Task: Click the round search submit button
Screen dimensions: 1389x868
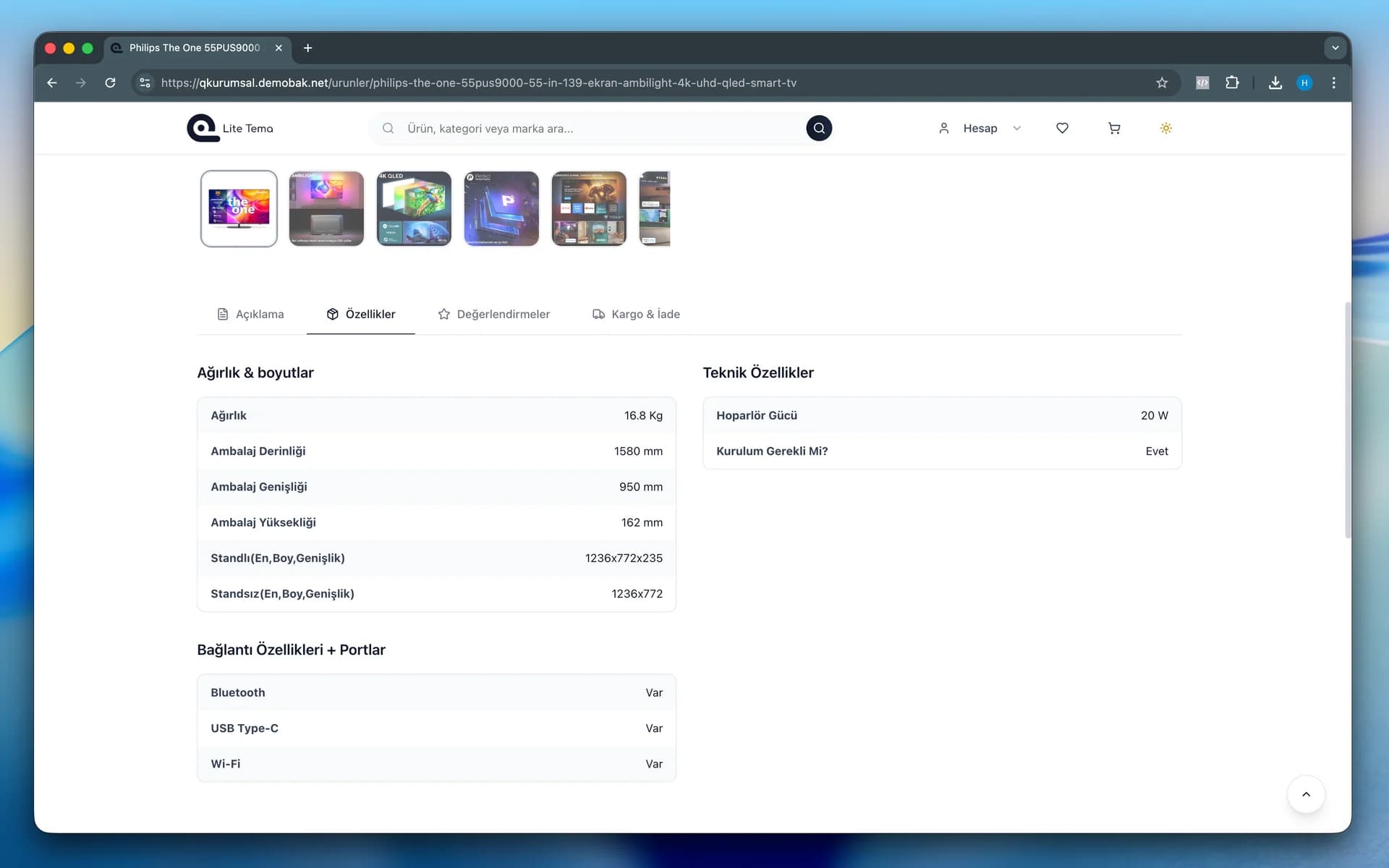Action: [818, 128]
